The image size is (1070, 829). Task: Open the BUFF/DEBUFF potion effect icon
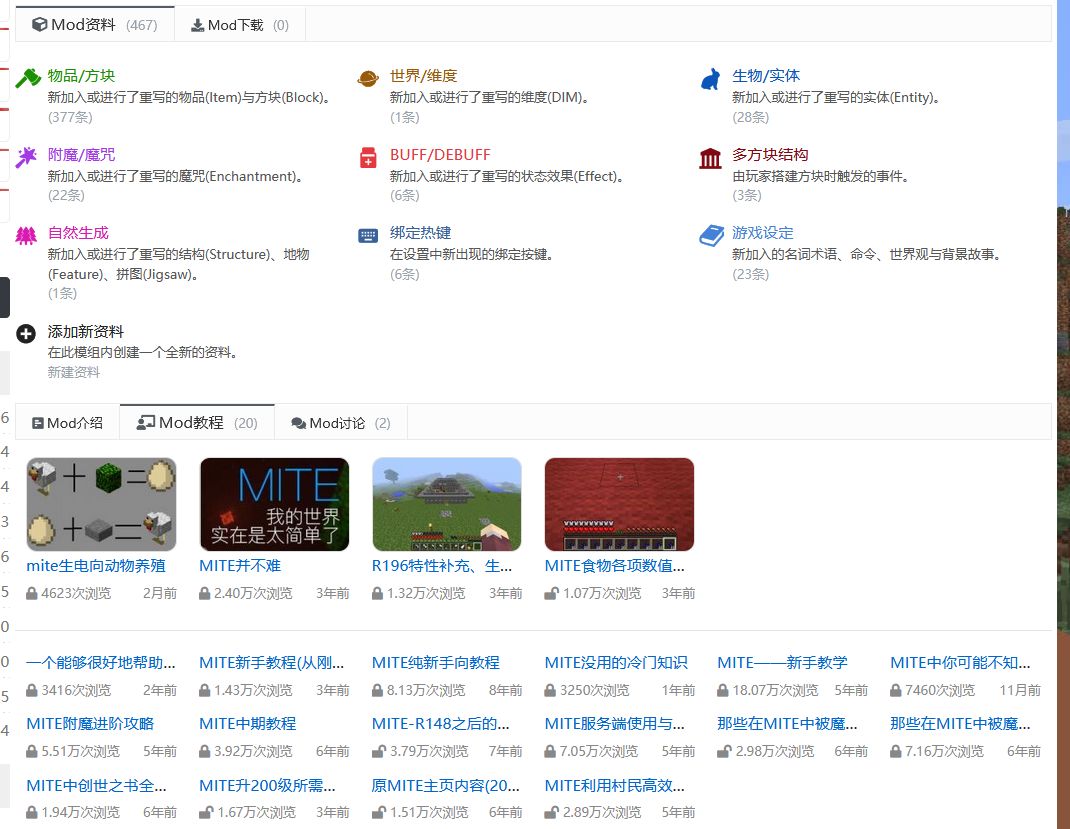point(368,157)
